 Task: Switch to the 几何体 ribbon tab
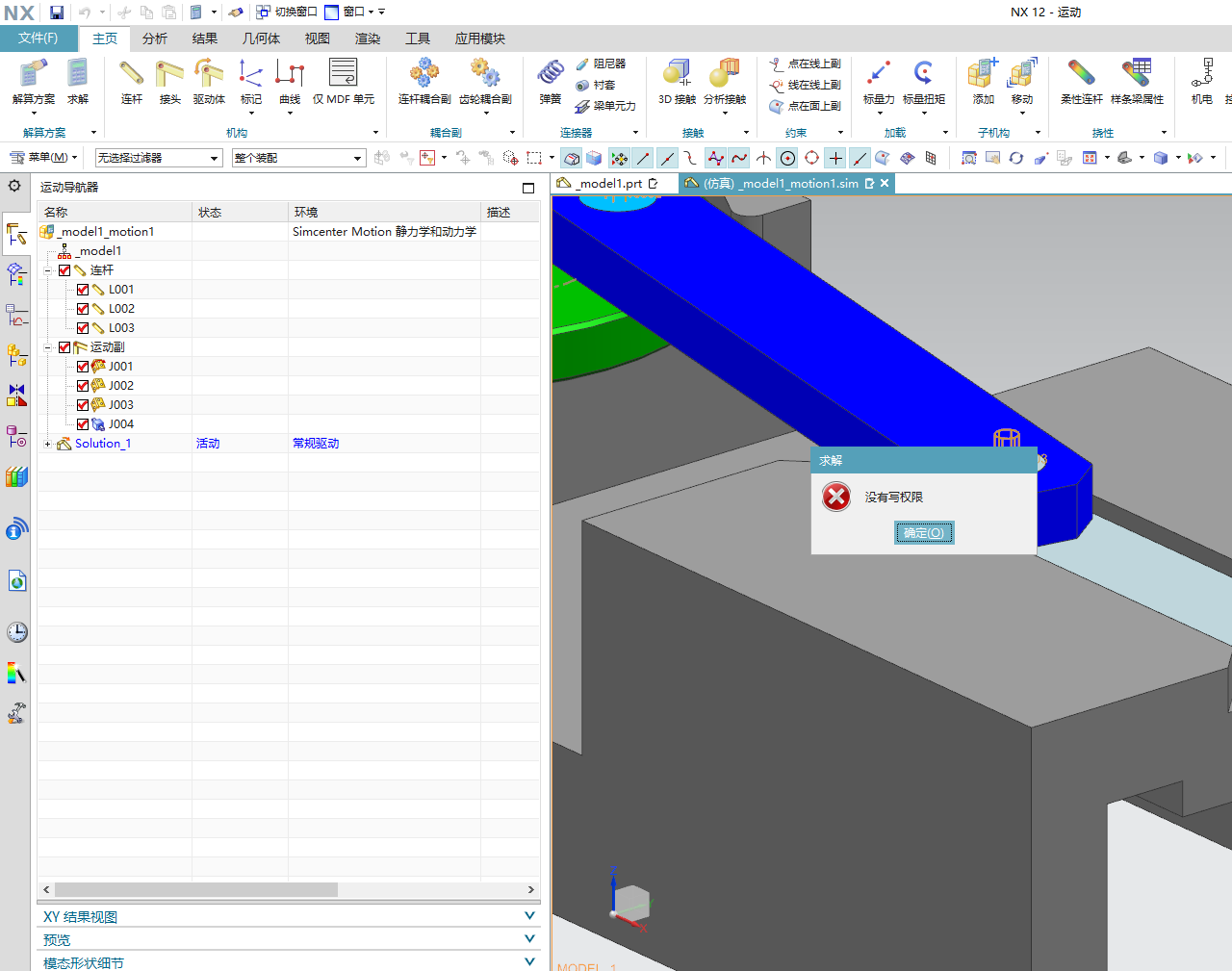(261, 38)
